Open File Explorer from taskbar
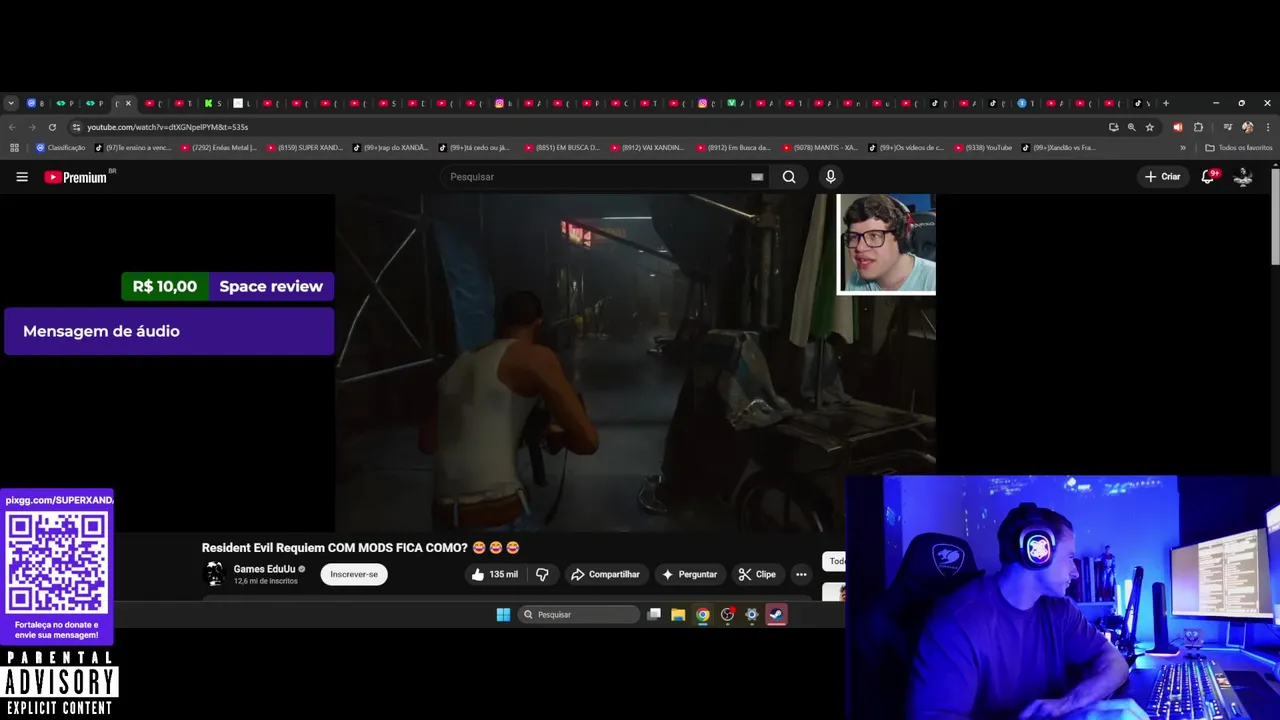Image resolution: width=1280 pixels, height=720 pixels. pyautogui.click(x=678, y=615)
